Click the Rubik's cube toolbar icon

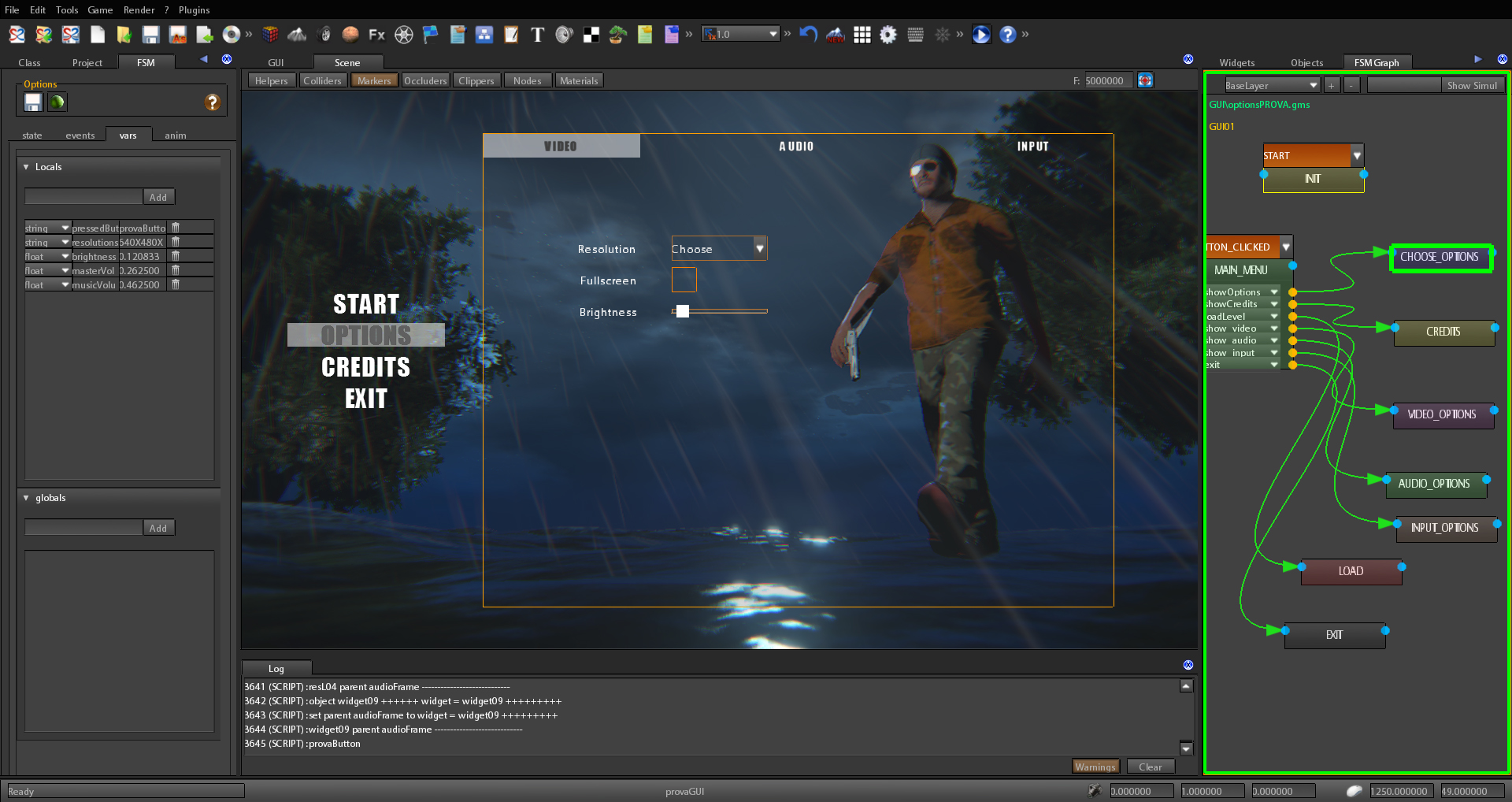[x=270, y=35]
